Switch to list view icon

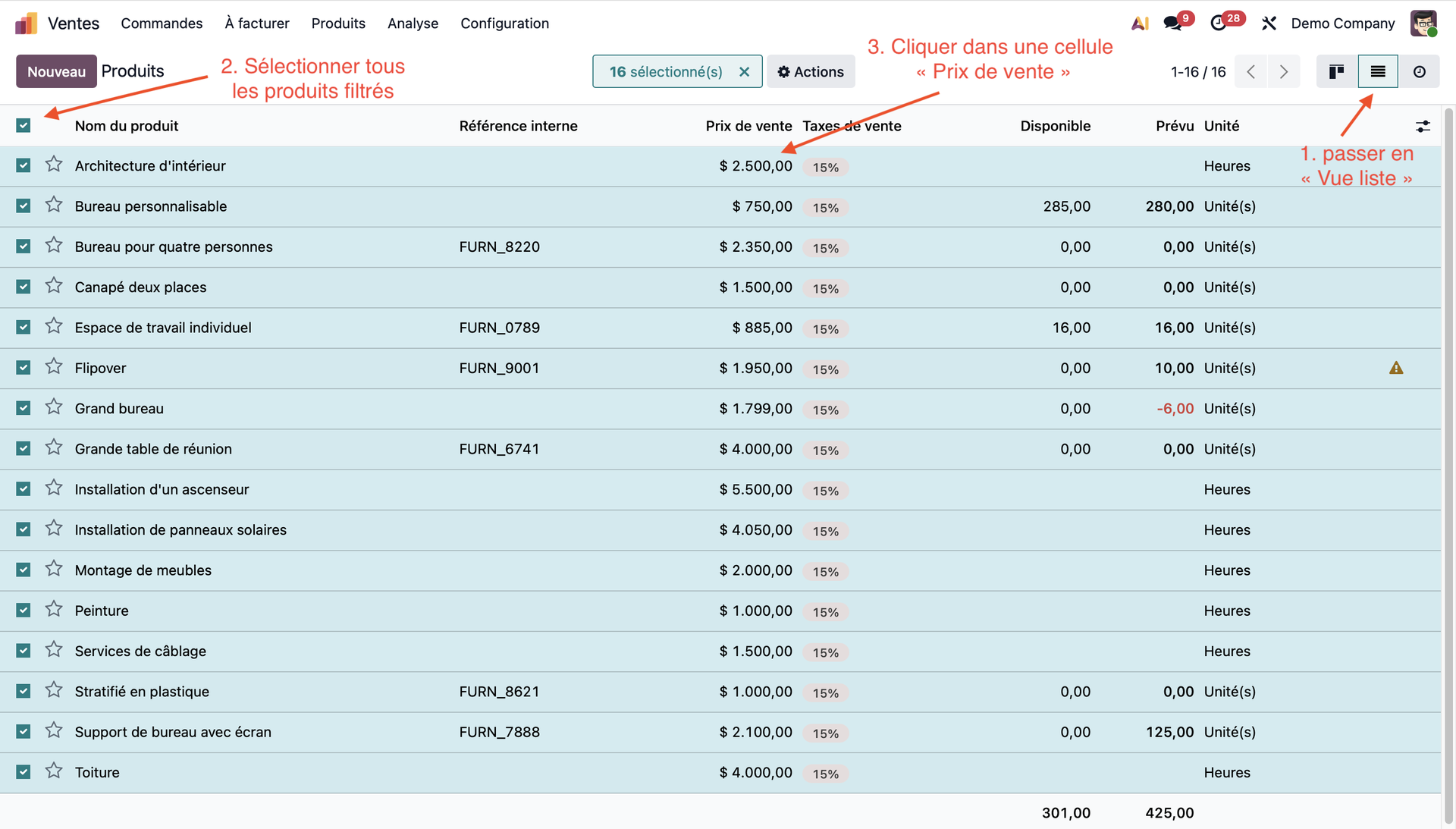[x=1378, y=71]
